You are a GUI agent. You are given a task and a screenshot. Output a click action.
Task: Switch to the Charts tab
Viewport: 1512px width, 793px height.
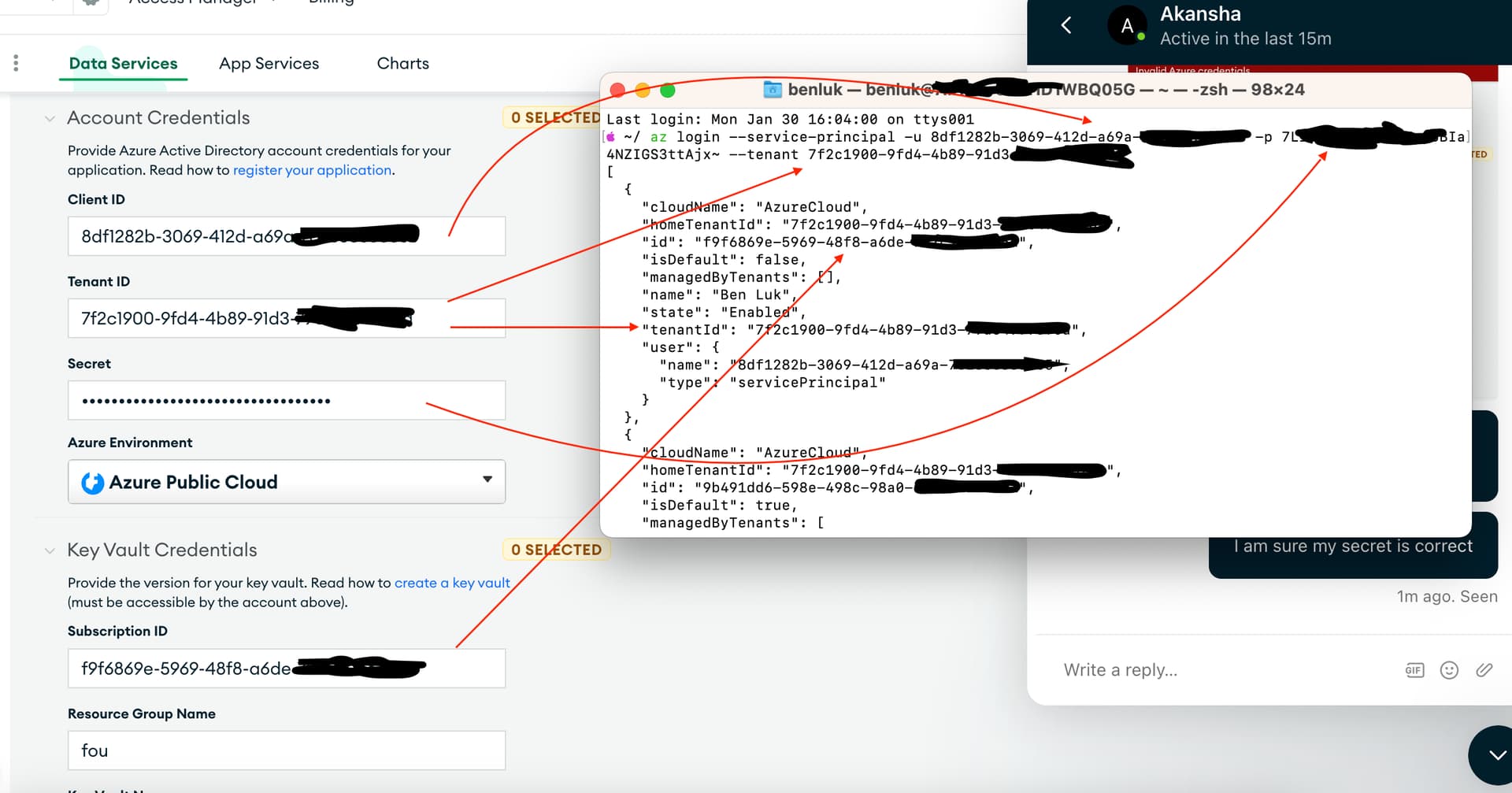pos(402,63)
